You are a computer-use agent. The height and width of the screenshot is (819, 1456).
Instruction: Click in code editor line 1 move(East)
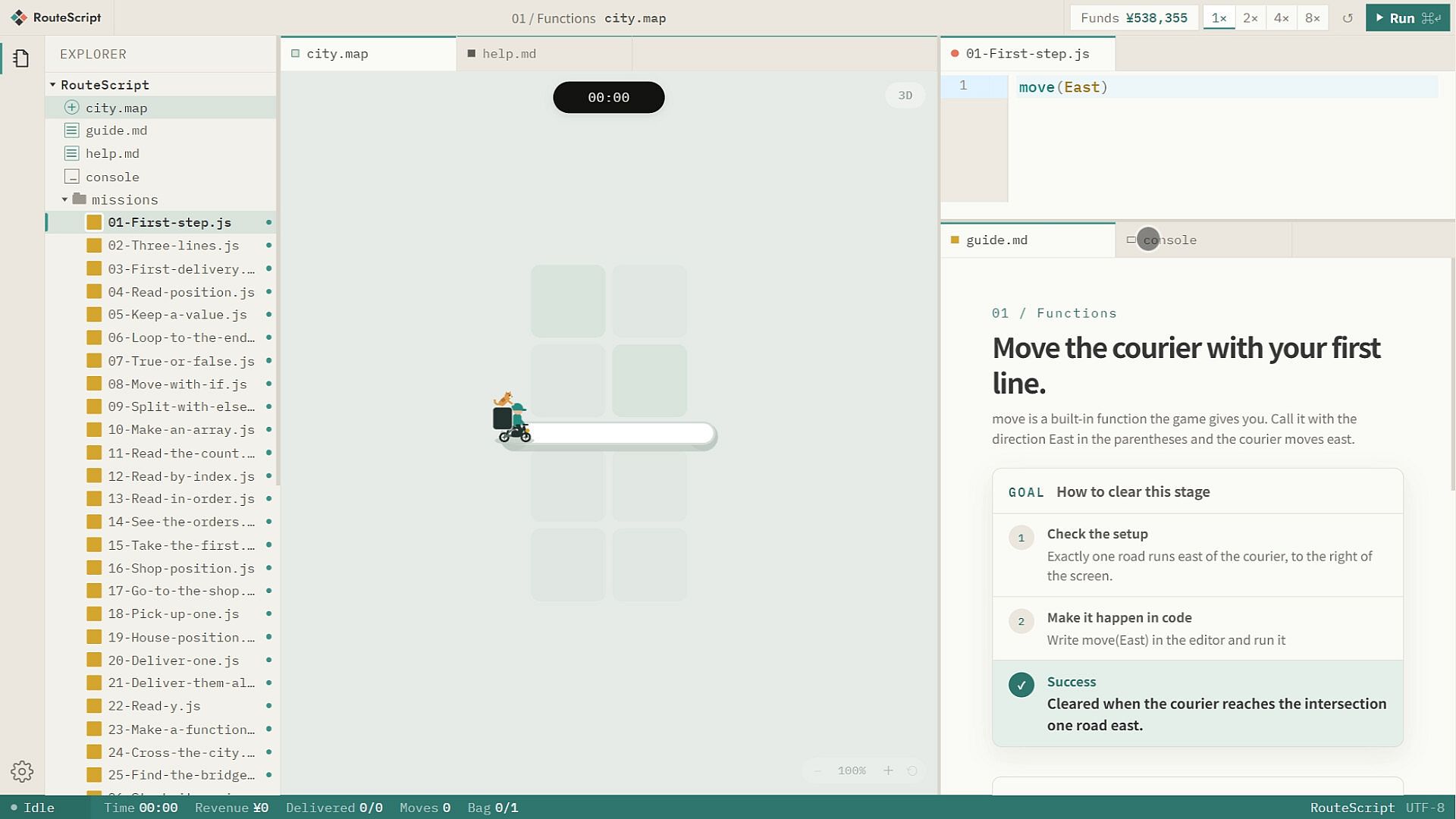(1063, 87)
